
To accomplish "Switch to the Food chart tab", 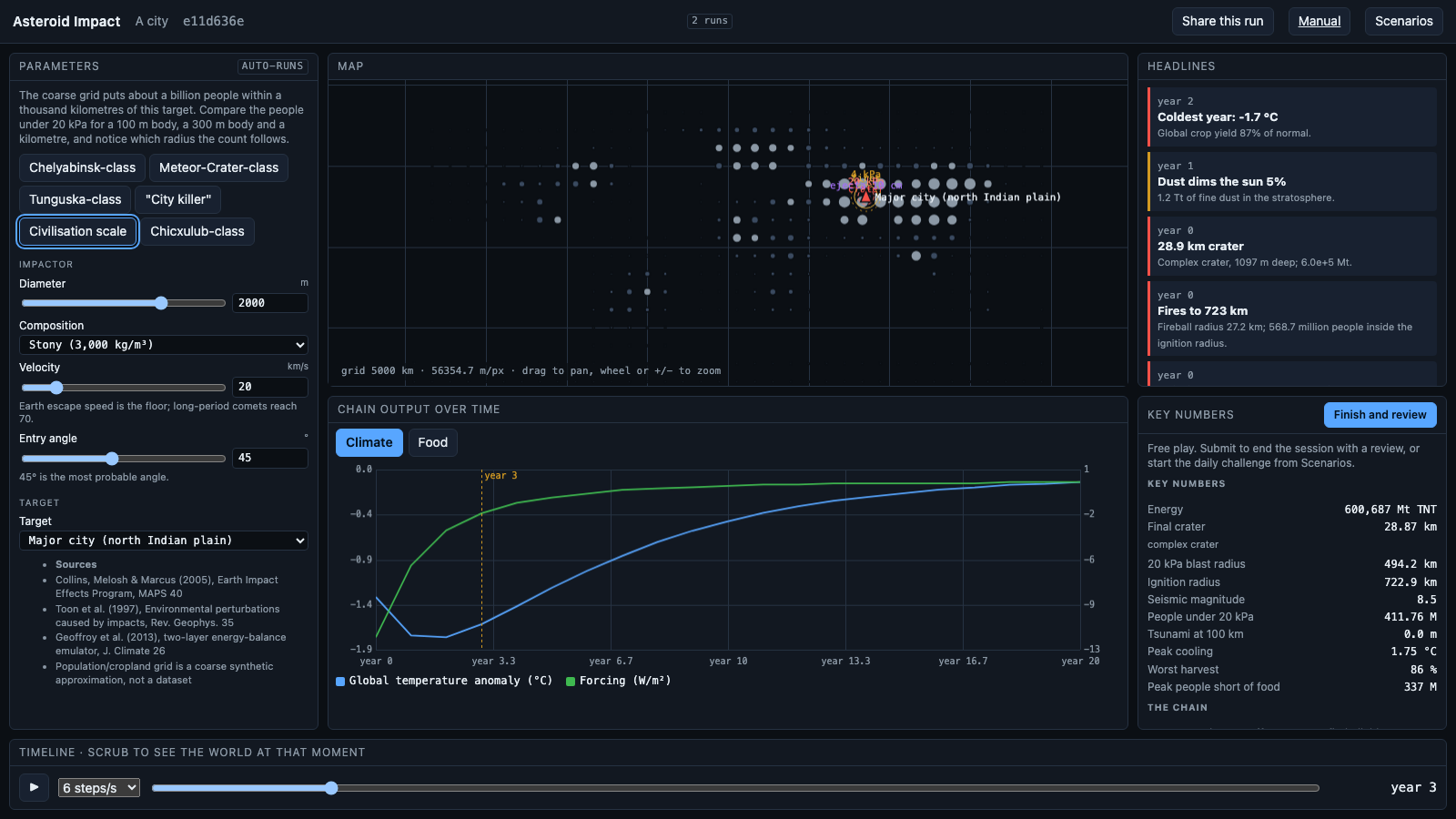I will coord(433,442).
